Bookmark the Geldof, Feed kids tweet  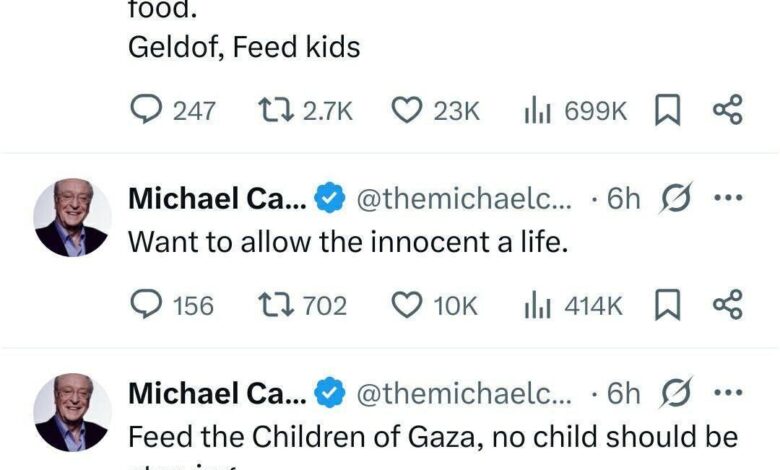coord(667,111)
